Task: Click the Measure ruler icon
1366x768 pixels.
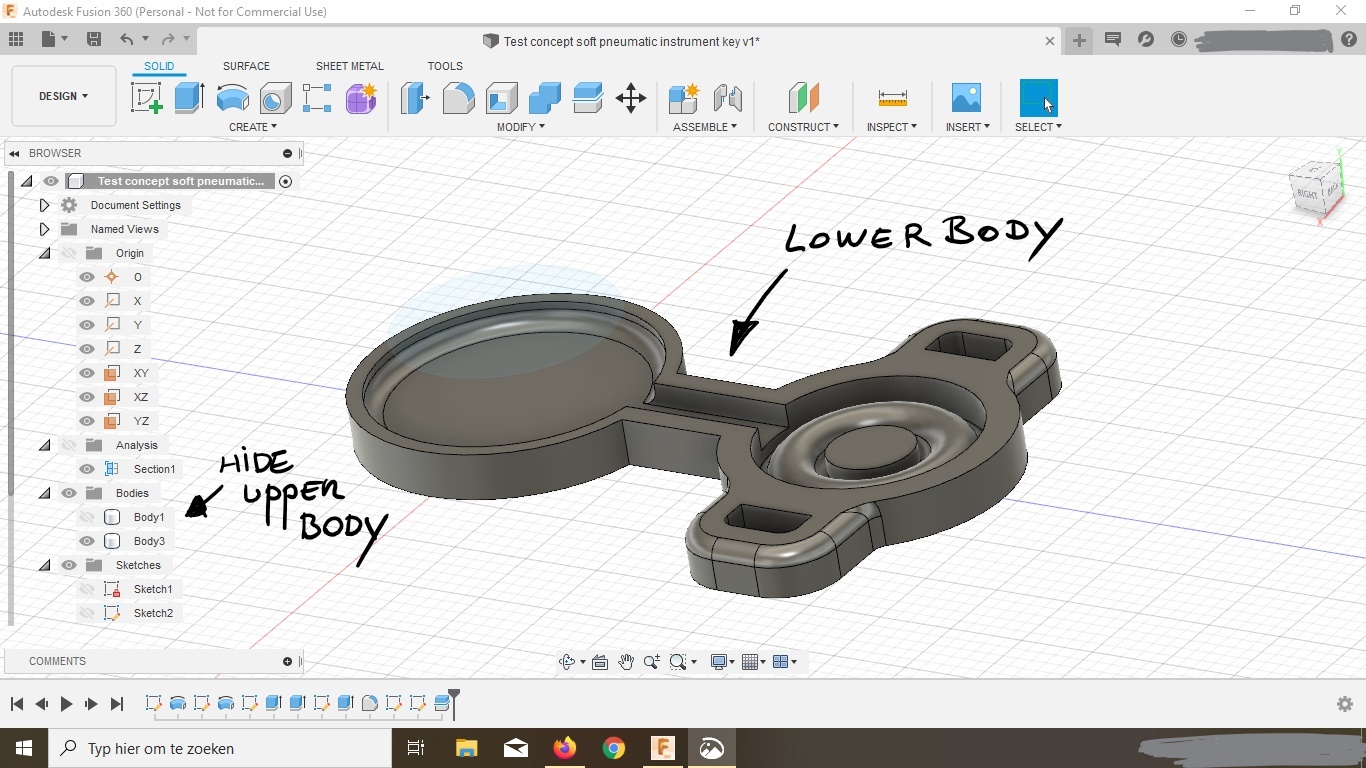Action: click(892, 98)
